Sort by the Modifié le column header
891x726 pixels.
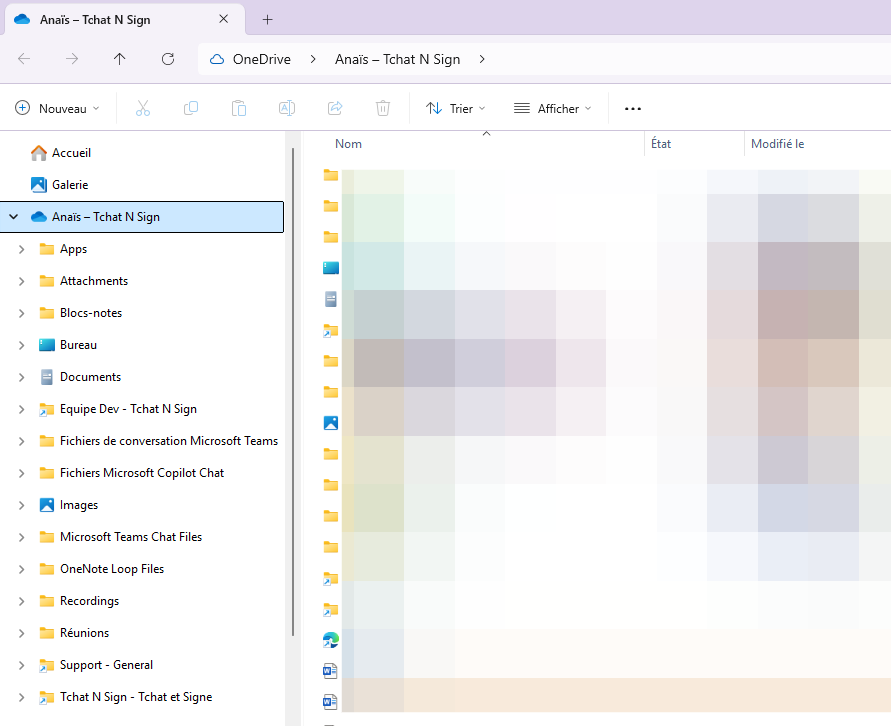777,144
